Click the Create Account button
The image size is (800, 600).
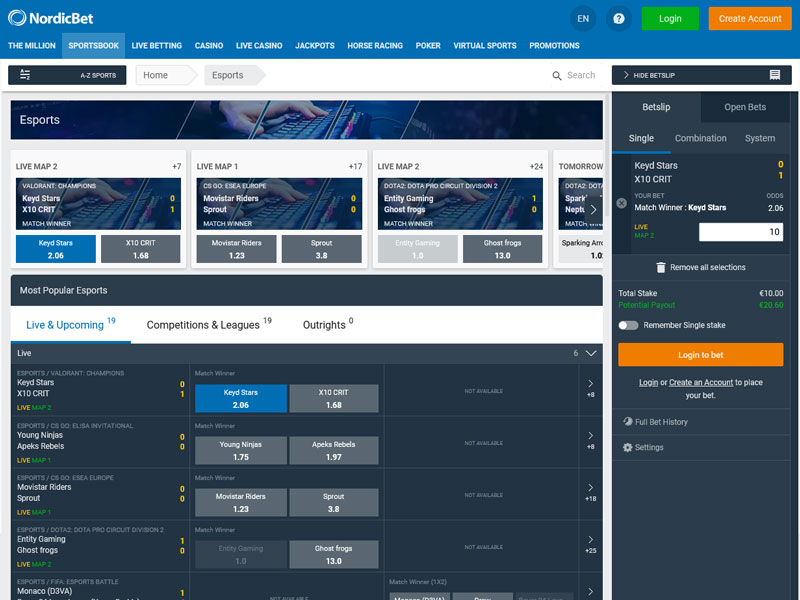[x=749, y=18]
